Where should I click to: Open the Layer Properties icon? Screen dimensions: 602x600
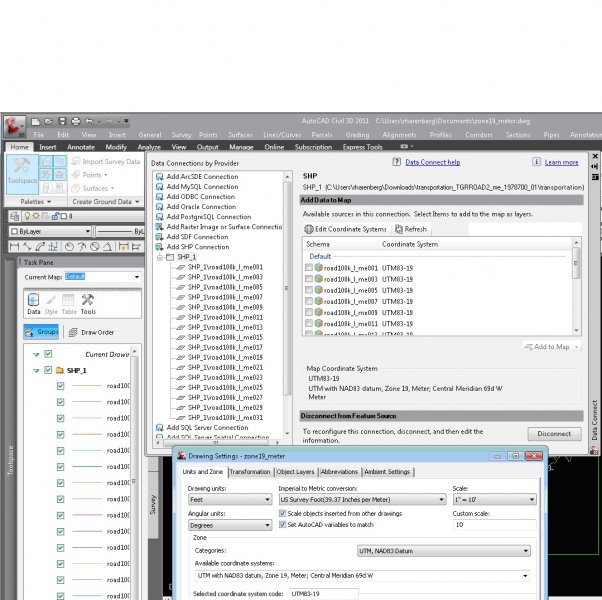pos(15,216)
